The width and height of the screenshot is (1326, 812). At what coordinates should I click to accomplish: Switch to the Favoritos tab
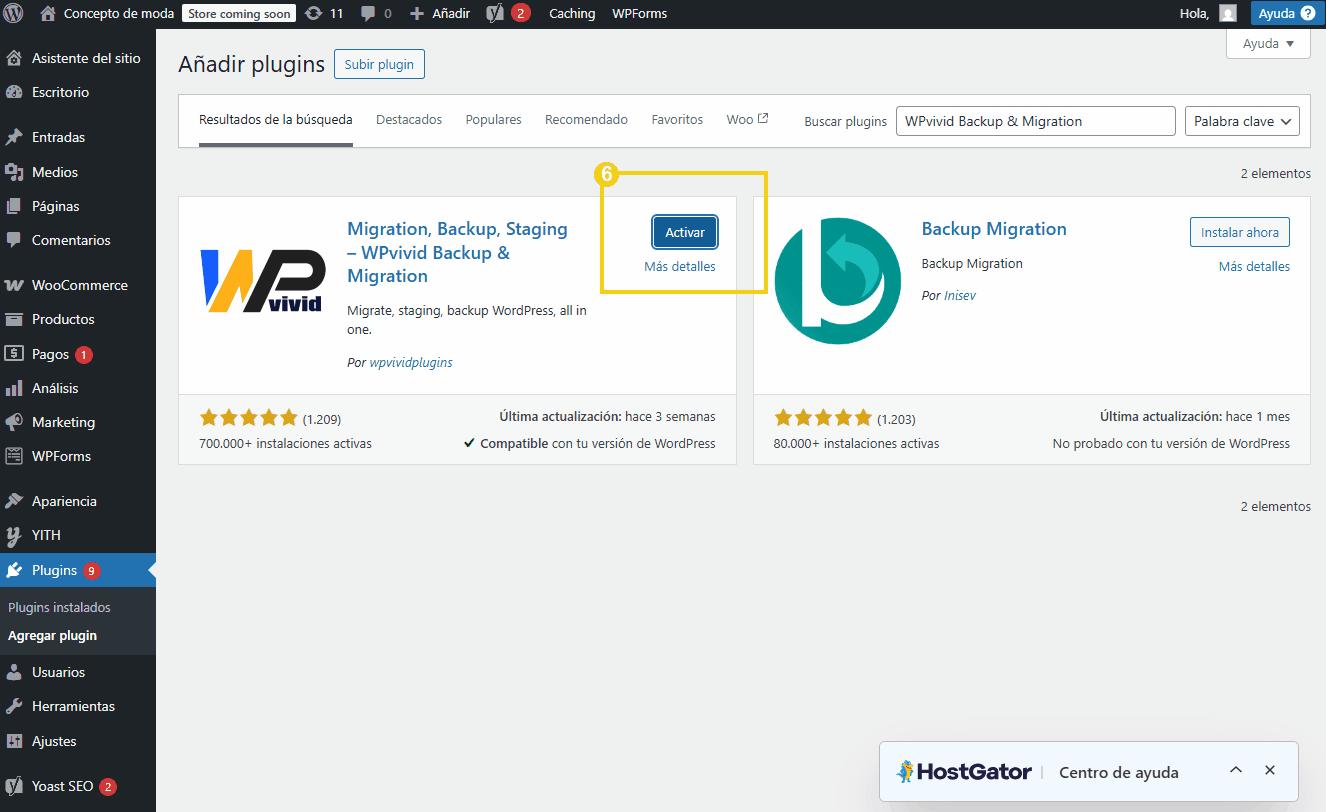(677, 120)
